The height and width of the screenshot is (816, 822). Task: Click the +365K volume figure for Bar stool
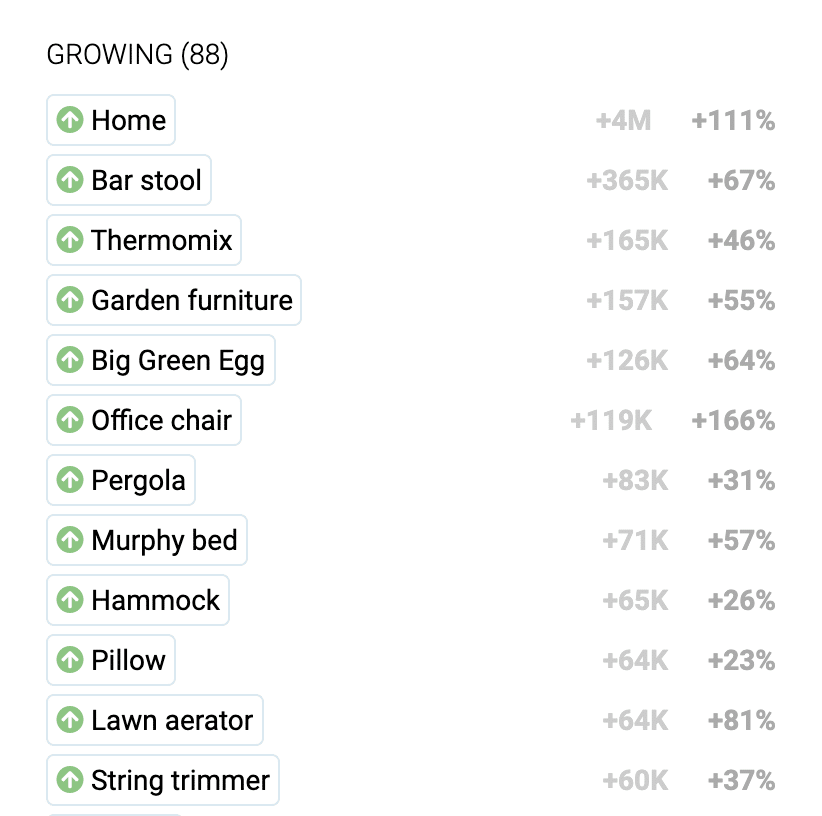tap(627, 180)
